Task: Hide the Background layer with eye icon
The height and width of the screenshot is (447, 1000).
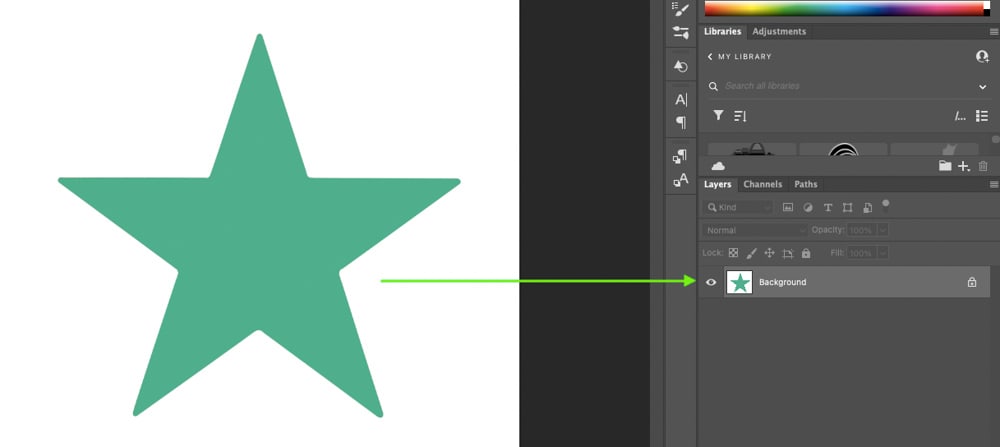Action: tap(711, 282)
